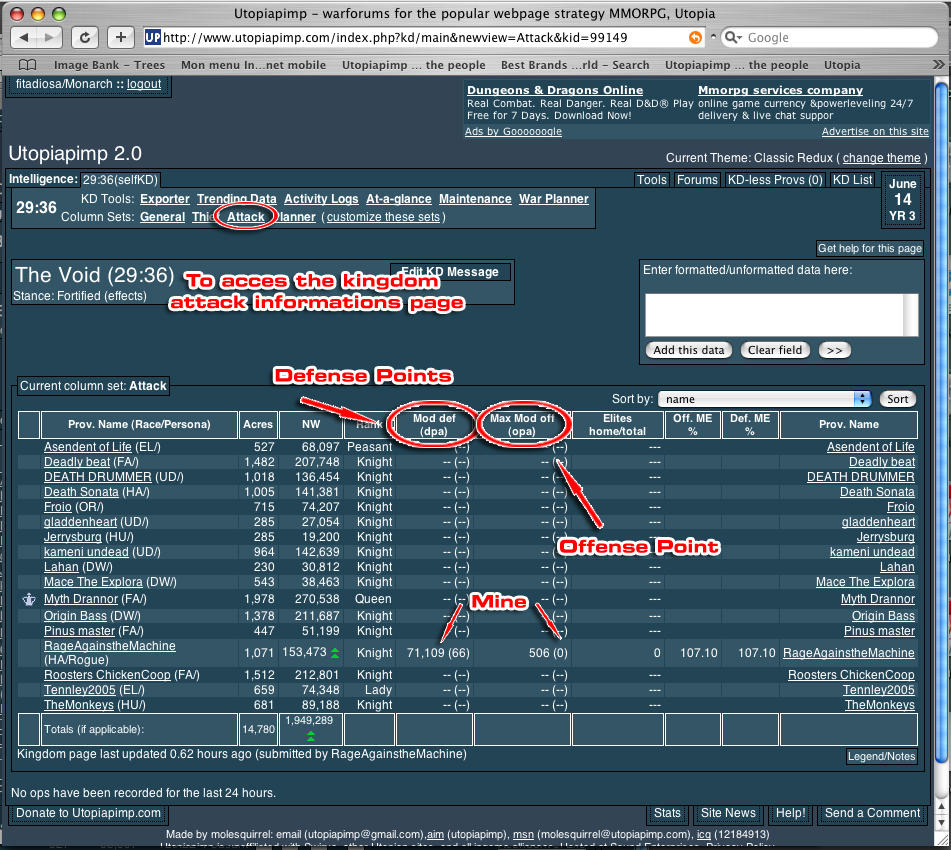Open the War Planner link
951x850 pixels.
[x=554, y=199]
